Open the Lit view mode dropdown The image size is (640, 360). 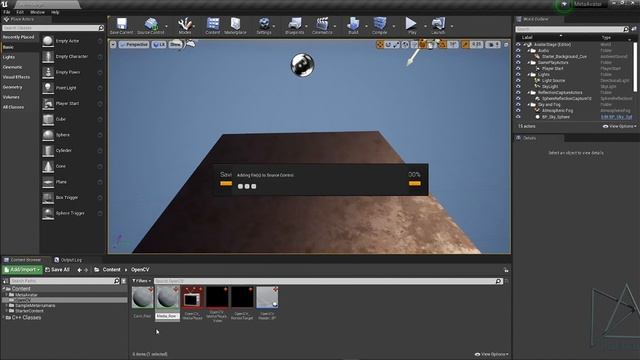click(x=159, y=44)
